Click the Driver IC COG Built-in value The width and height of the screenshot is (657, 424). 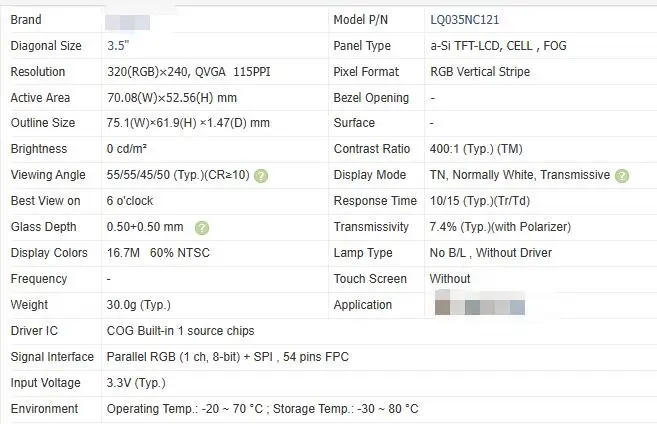click(x=180, y=331)
